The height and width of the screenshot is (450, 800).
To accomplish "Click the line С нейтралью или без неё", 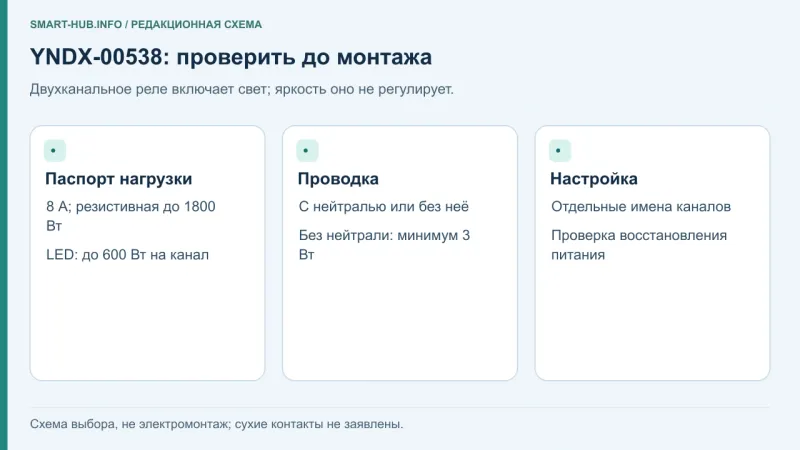I will point(384,207).
